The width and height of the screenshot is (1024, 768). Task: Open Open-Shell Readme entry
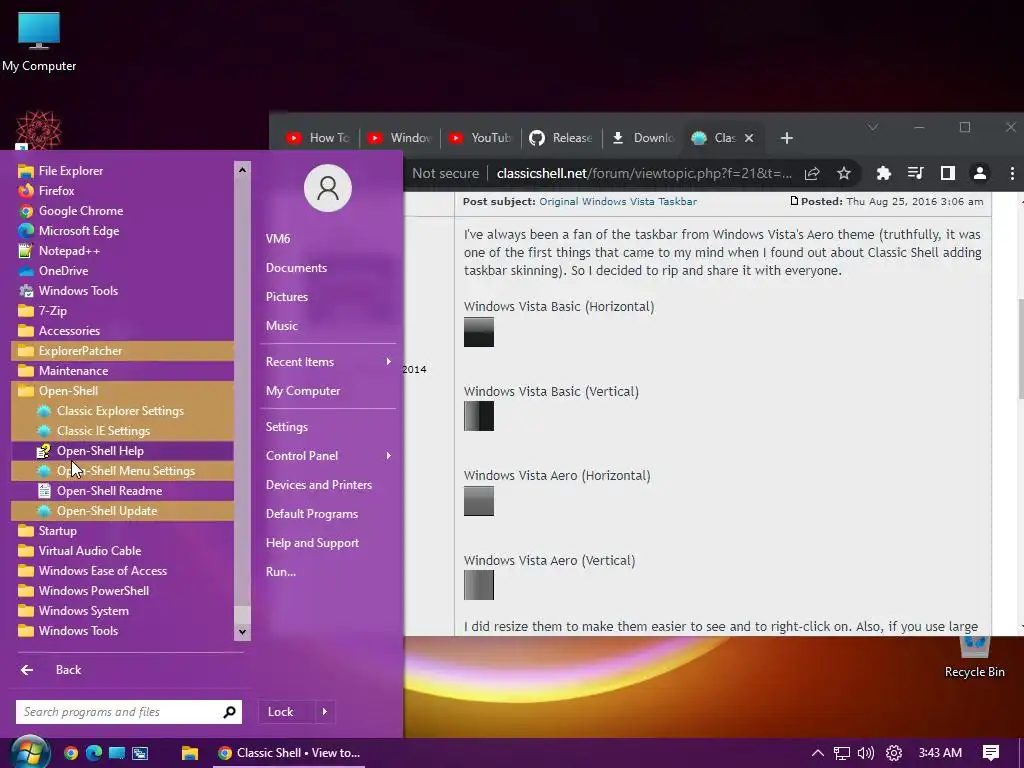click(122, 491)
